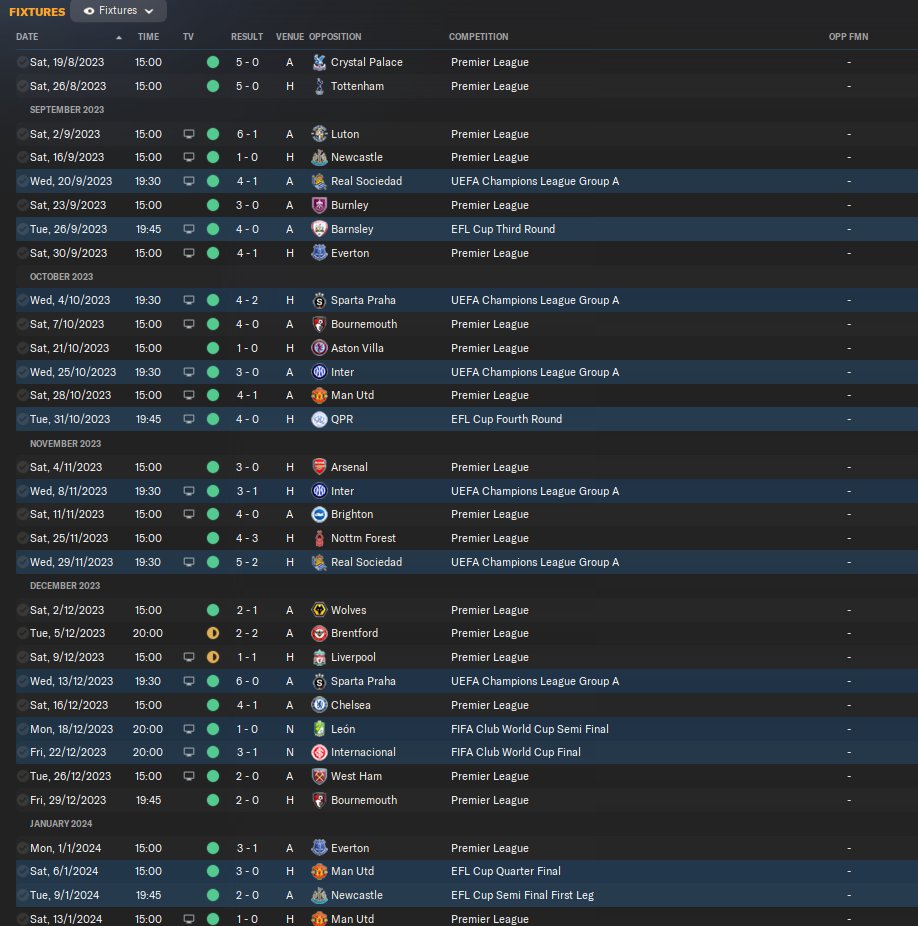Viewport: 918px width, 926px height.
Task: Open Everton opposition link on 30/9/2023
Action: [x=350, y=253]
